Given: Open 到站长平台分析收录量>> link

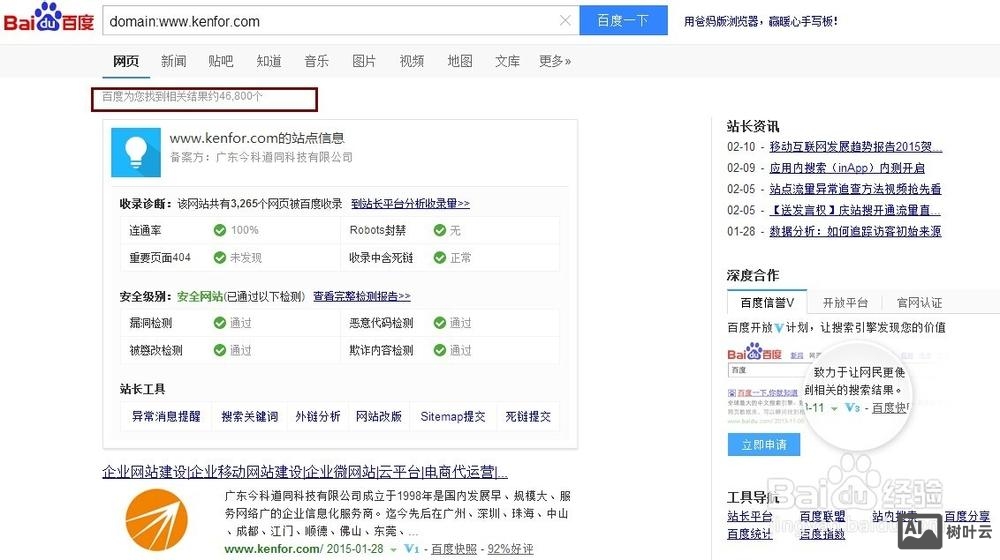Looking at the screenshot, I should (410, 203).
